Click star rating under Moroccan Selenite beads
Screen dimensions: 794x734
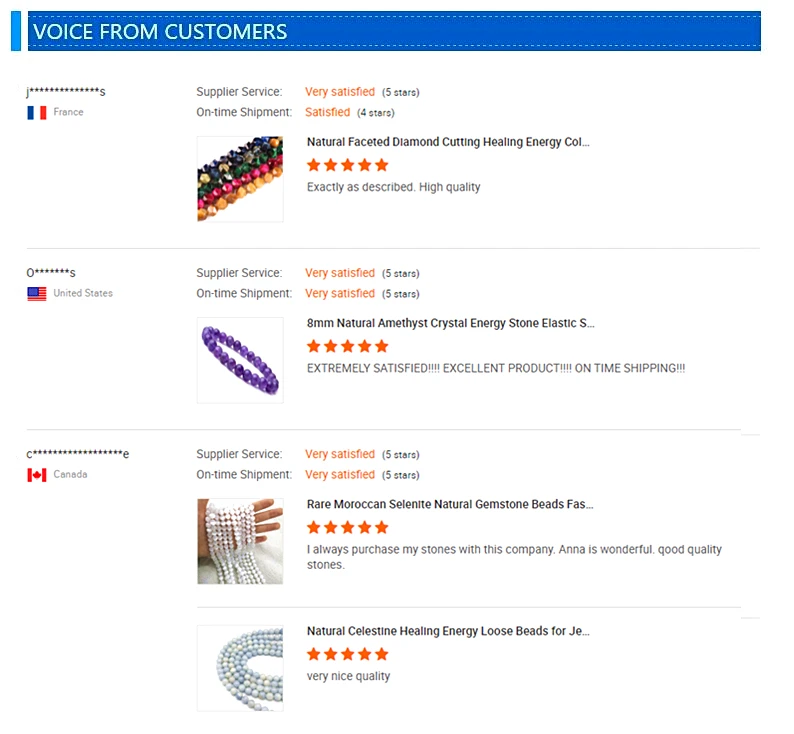(347, 527)
